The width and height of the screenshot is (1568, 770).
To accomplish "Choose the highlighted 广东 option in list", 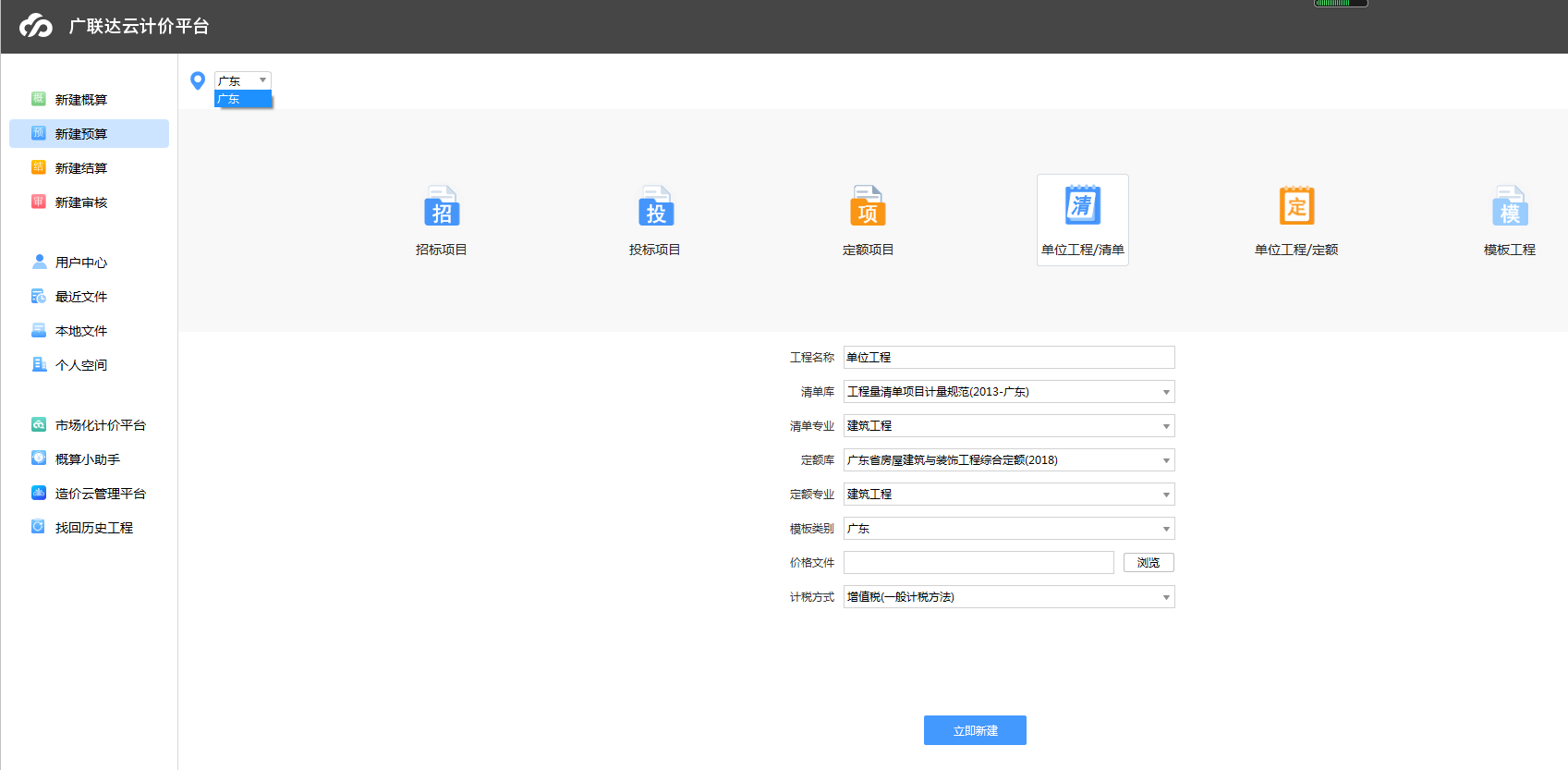I will point(243,99).
